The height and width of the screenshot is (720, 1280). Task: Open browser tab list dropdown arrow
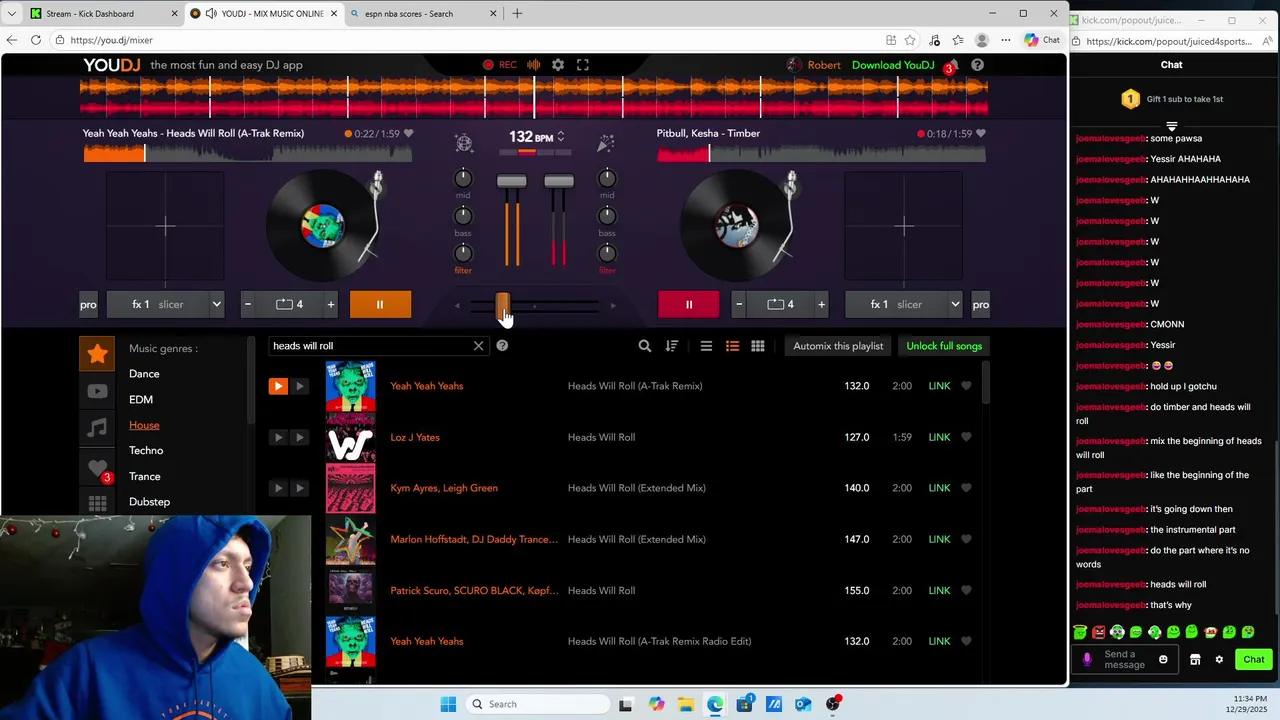coord(11,14)
